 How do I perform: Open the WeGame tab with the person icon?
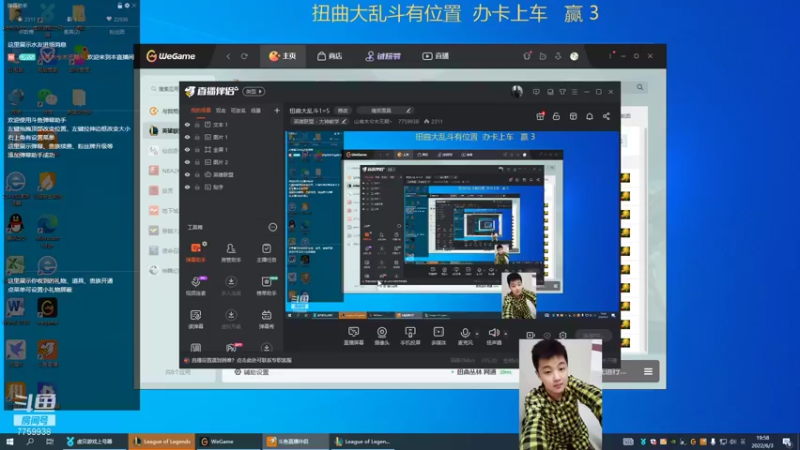click(383, 56)
